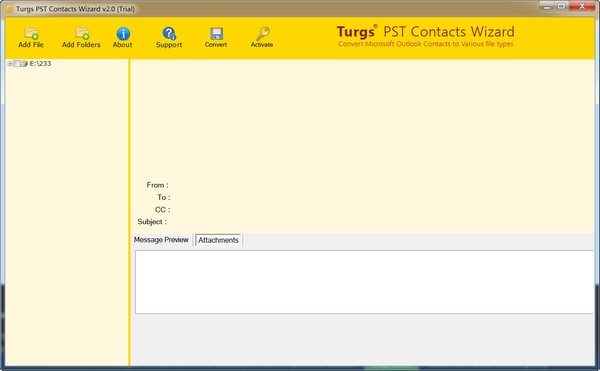Click app icon in title bar
This screenshot has height=371, width=600.
pyautogui.click(x=10, y=8)
